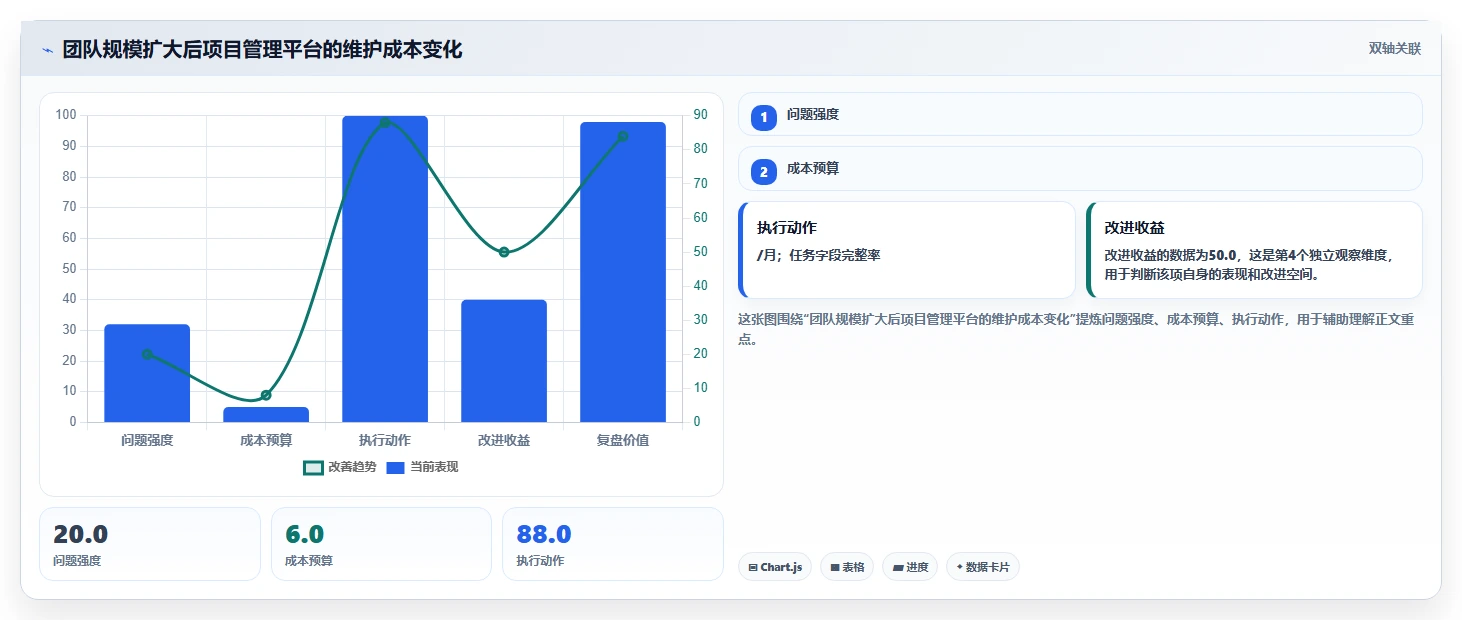Click the sparkle icon in 数据卡片 tag
Image resolution: width=1462 pixels, height=620 pixels.
(x=960, y=567)
